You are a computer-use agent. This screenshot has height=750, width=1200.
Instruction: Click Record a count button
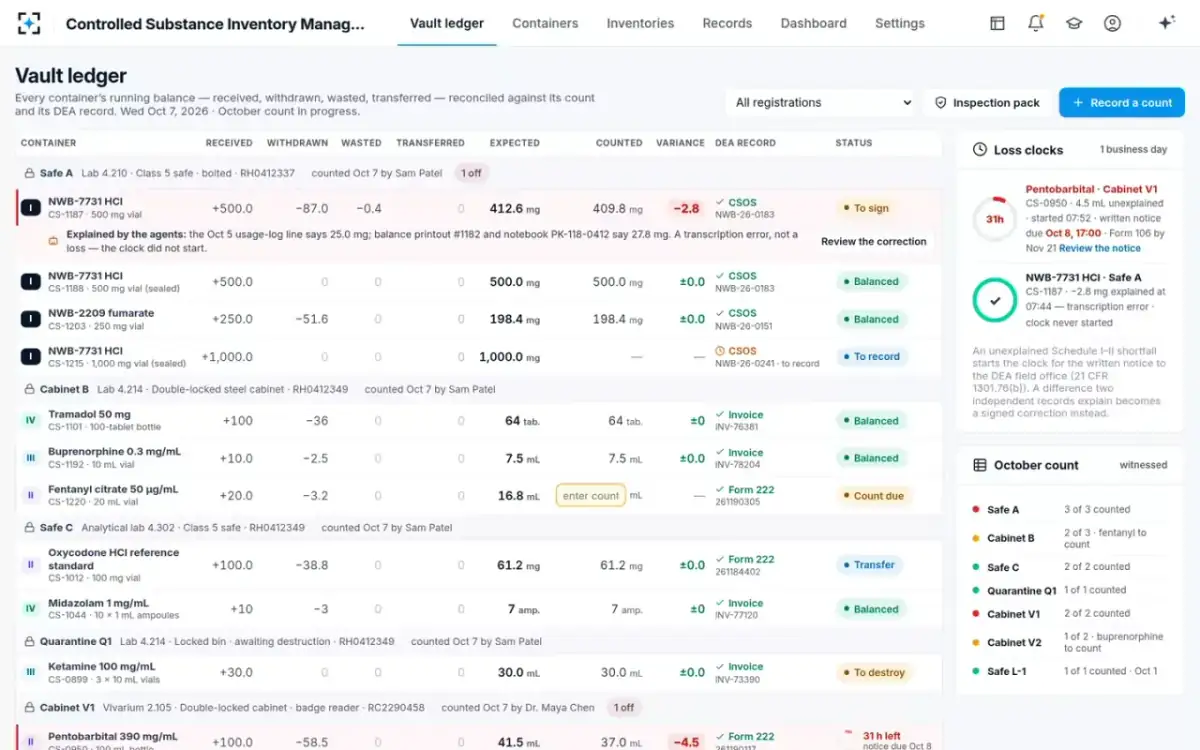pos(1122,102)
